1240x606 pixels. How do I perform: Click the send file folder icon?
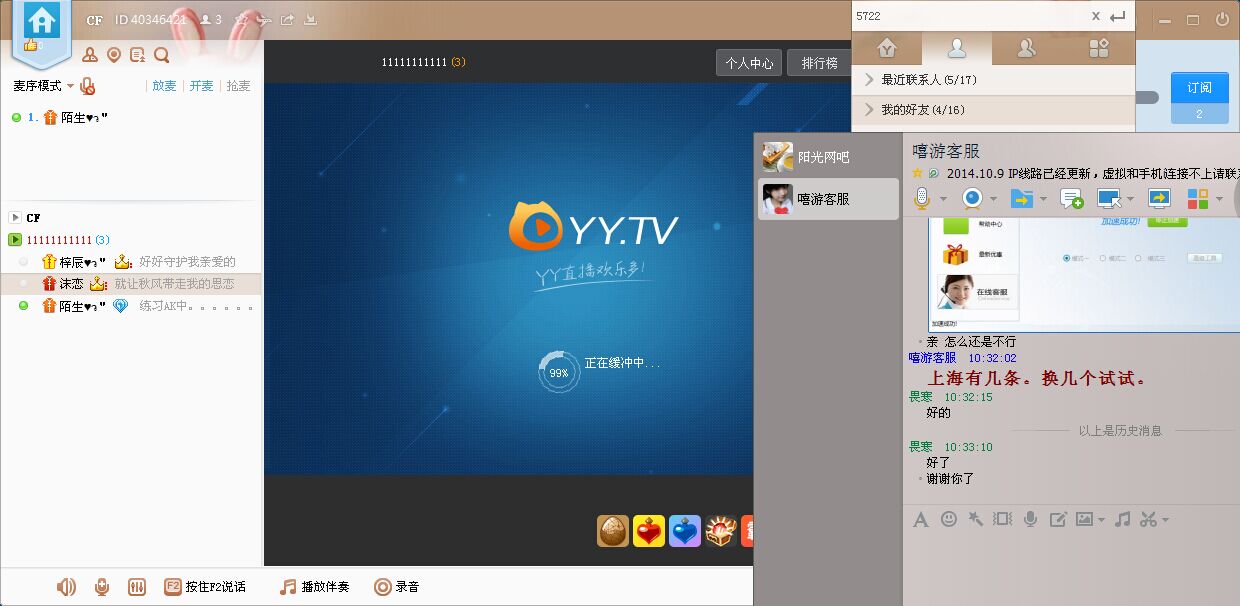coord(1021,198)
